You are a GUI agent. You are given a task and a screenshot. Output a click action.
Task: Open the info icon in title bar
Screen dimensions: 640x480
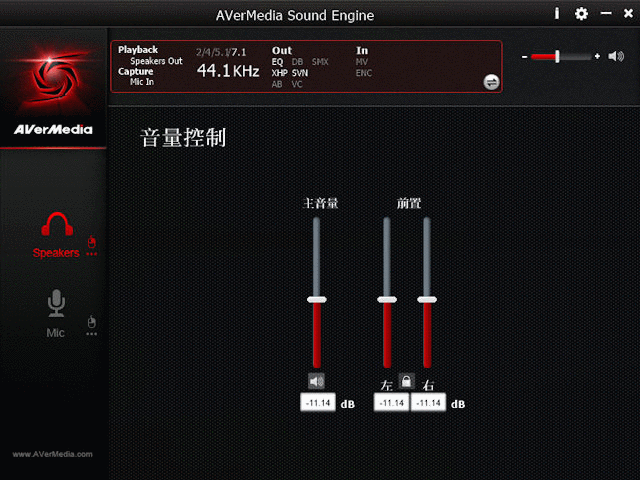[556, 14]
